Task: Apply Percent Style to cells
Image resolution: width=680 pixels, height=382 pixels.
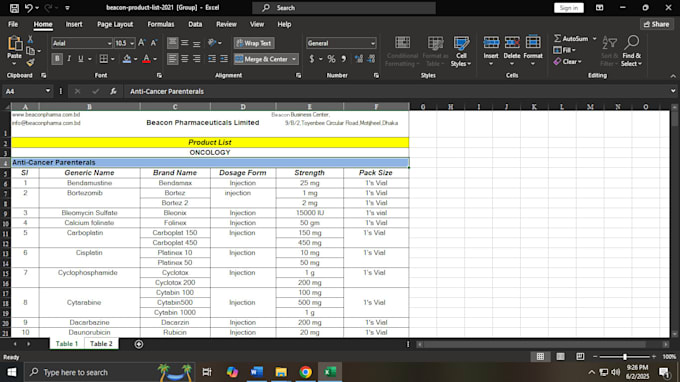Action: 331,59
